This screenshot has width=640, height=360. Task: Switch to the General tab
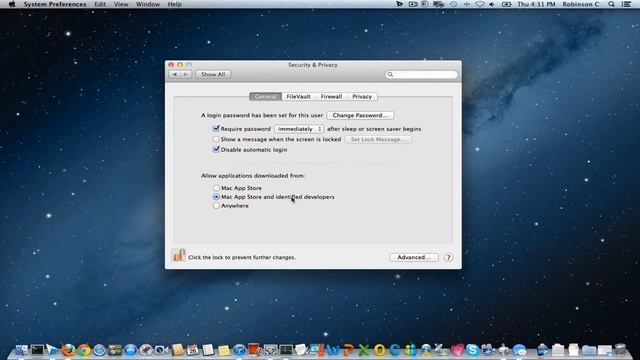265,96
